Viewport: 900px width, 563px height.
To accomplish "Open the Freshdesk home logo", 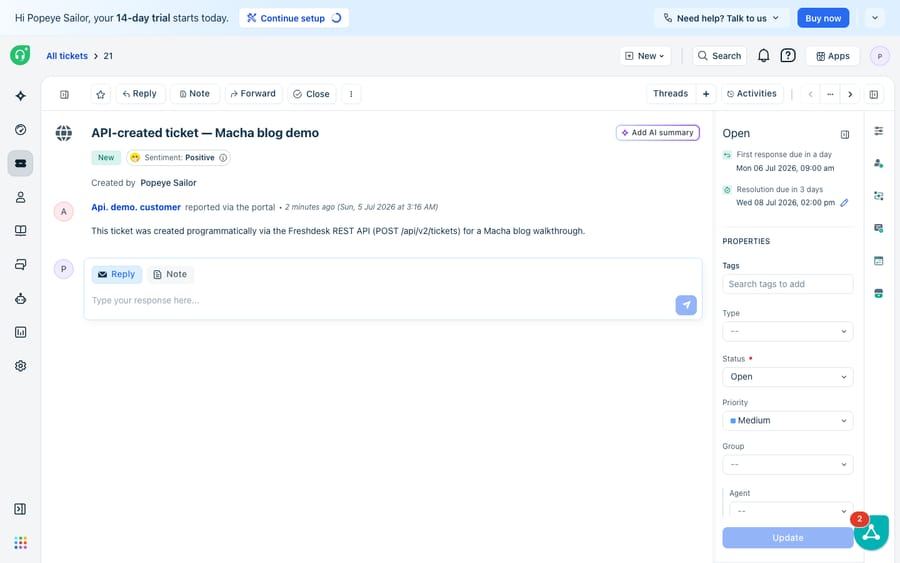I will click(x=20, y=55).
